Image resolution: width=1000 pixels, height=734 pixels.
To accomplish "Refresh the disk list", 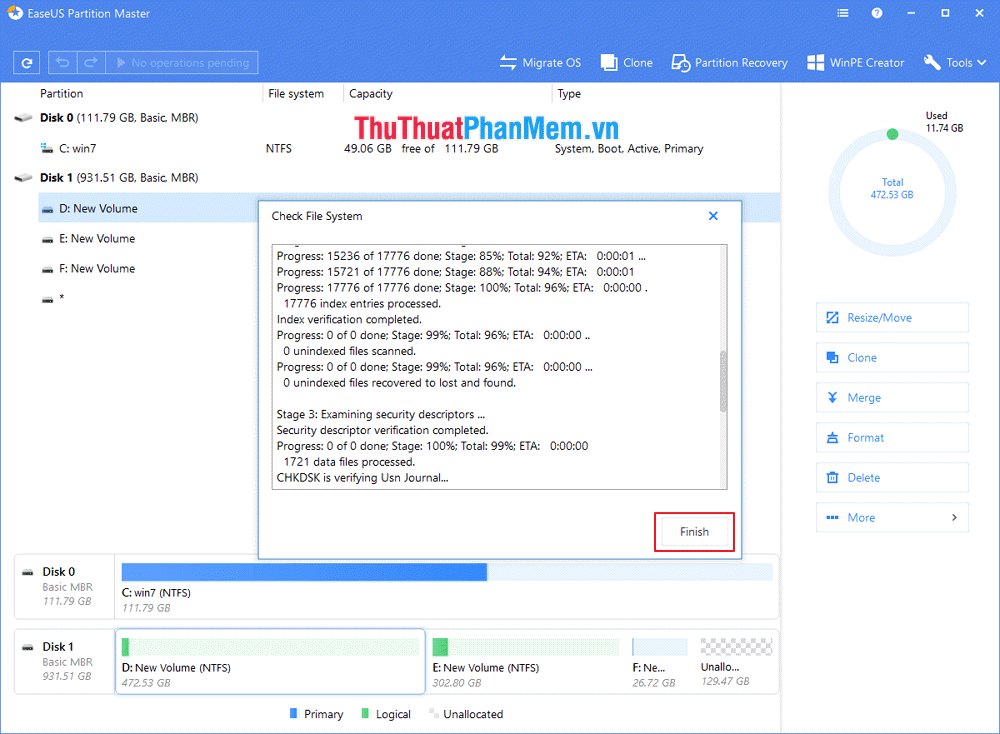I will 26,62.
